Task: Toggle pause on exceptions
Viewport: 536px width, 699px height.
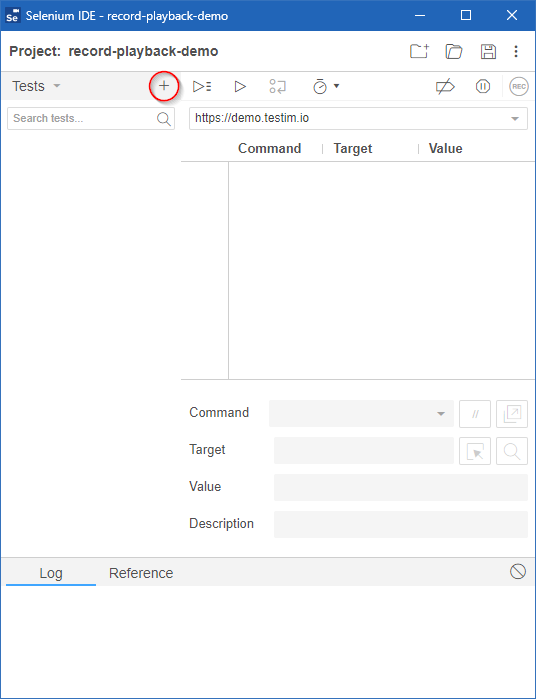Action: [x=483, y=86]
